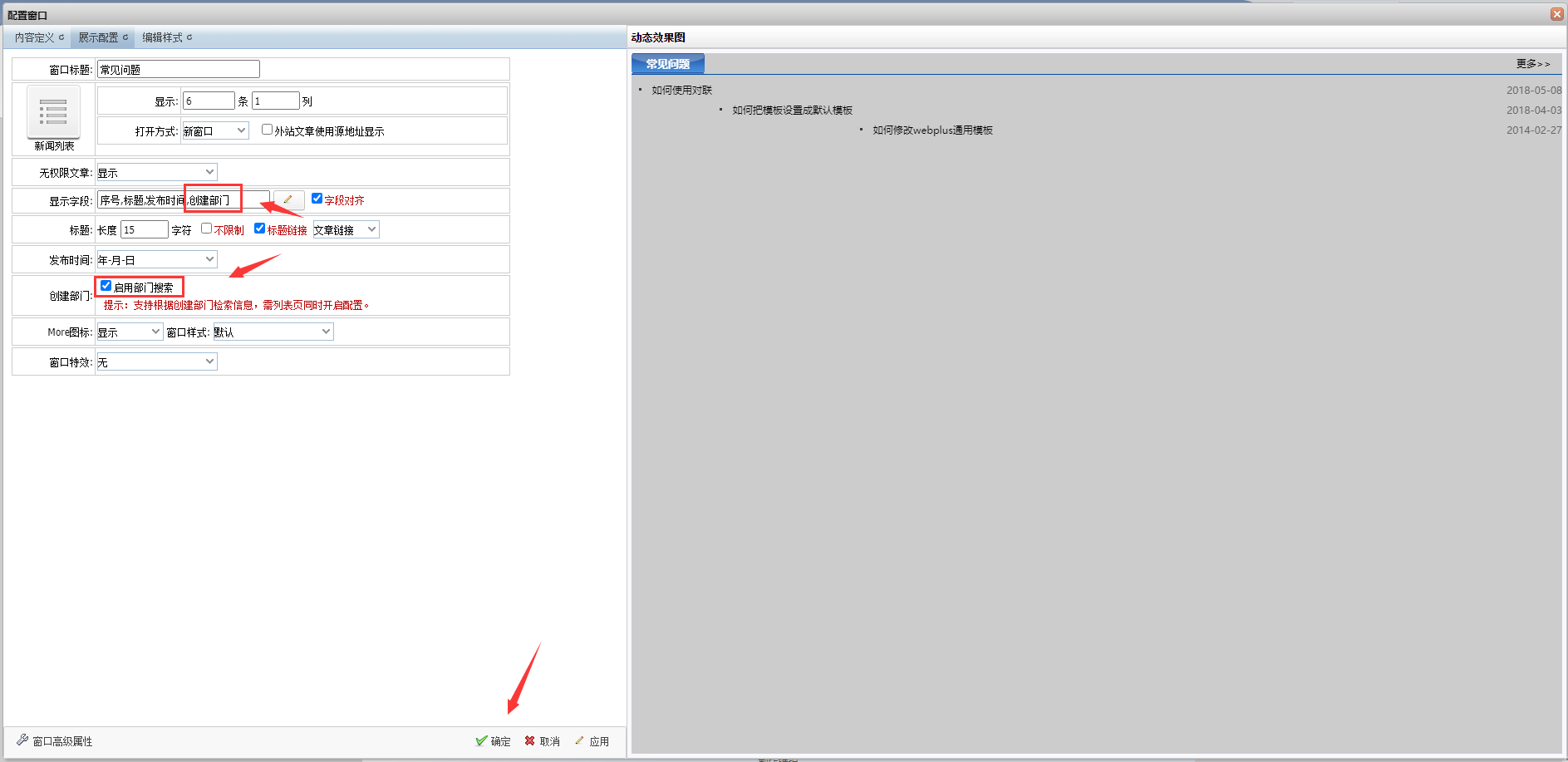Uncheck 启用部门搜索 checkbox
Viewport: 1568px width, 762px height.
coord(106,286)
